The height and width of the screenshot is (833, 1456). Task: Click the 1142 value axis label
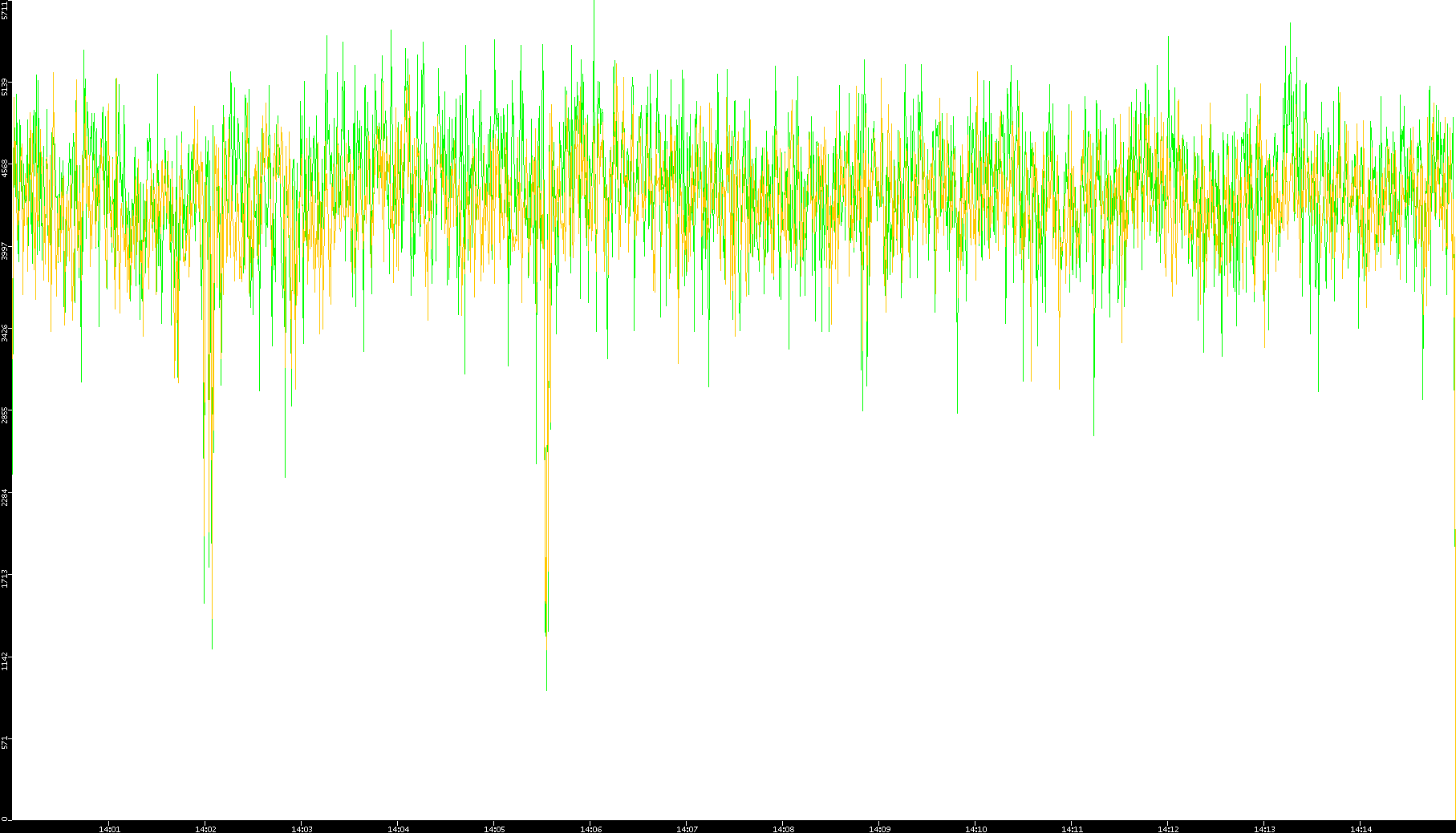[5, 661]
